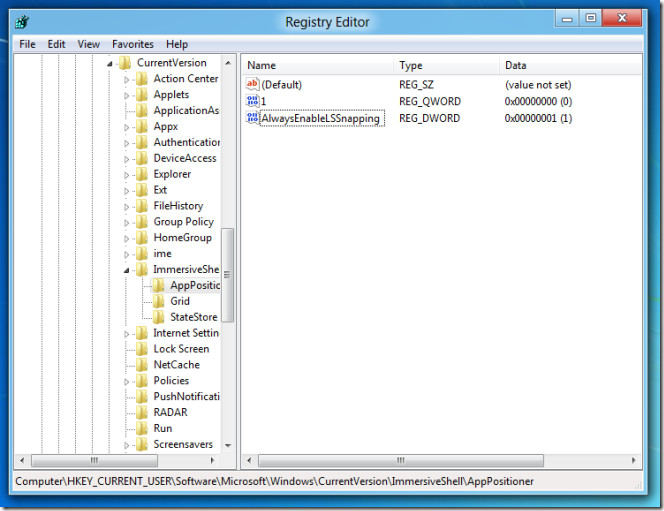Click the AlwaysEnableLSSnapping DWORD icon
This screenshot has width=664, height=511.
tap(252, 118)
